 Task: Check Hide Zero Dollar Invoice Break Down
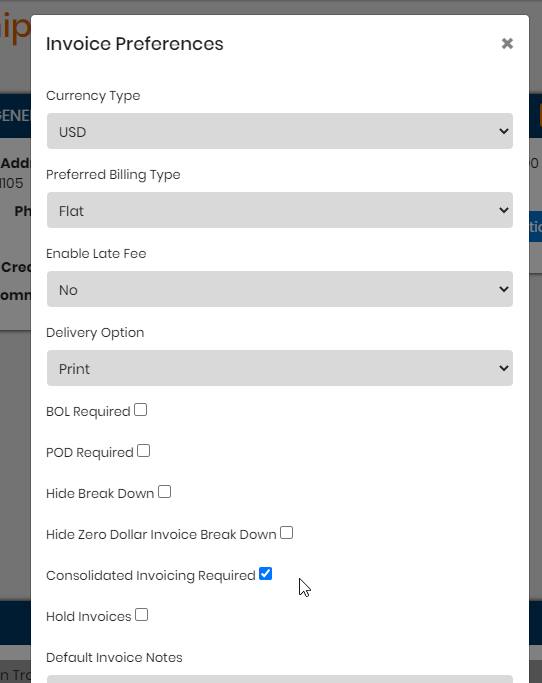[x=287, y=533]
